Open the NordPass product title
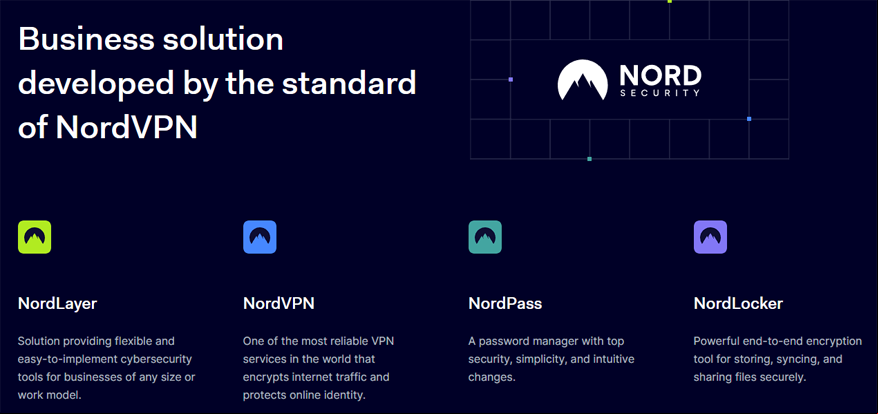 (505, 304)
